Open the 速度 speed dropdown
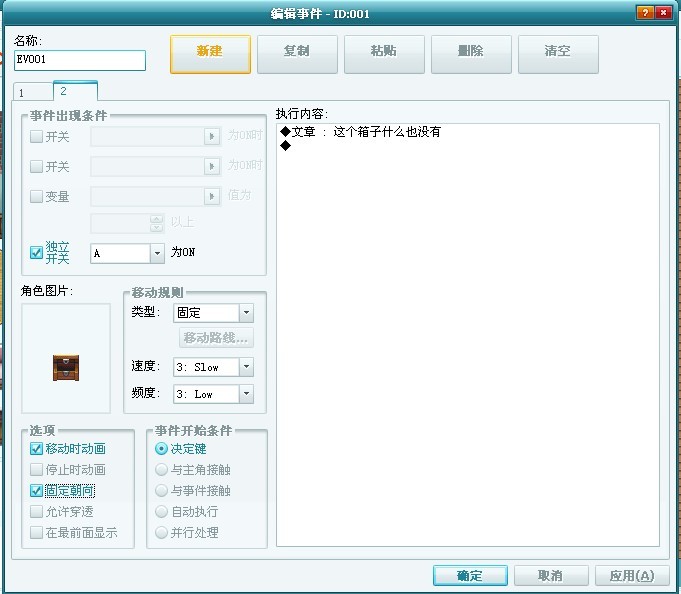 click(x=246, y=367)
